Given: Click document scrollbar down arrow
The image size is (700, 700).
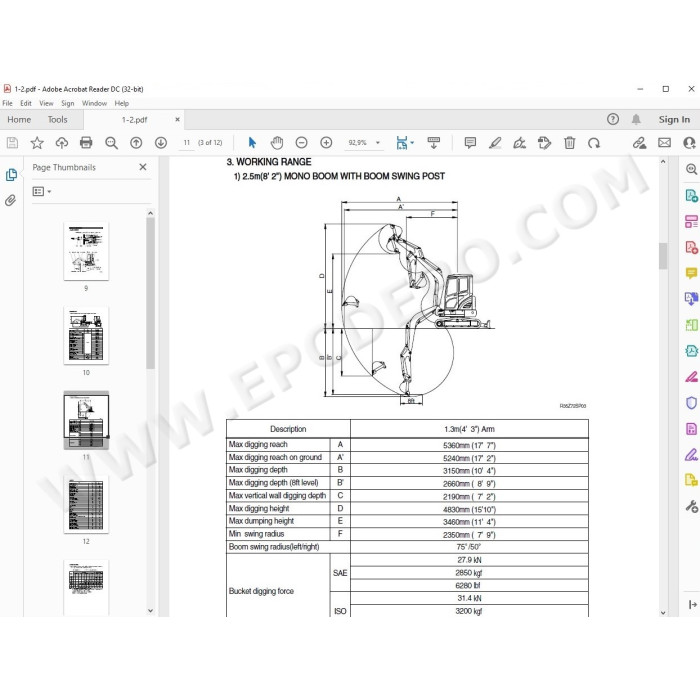Looking at the screenshot, I should point(663,612).
